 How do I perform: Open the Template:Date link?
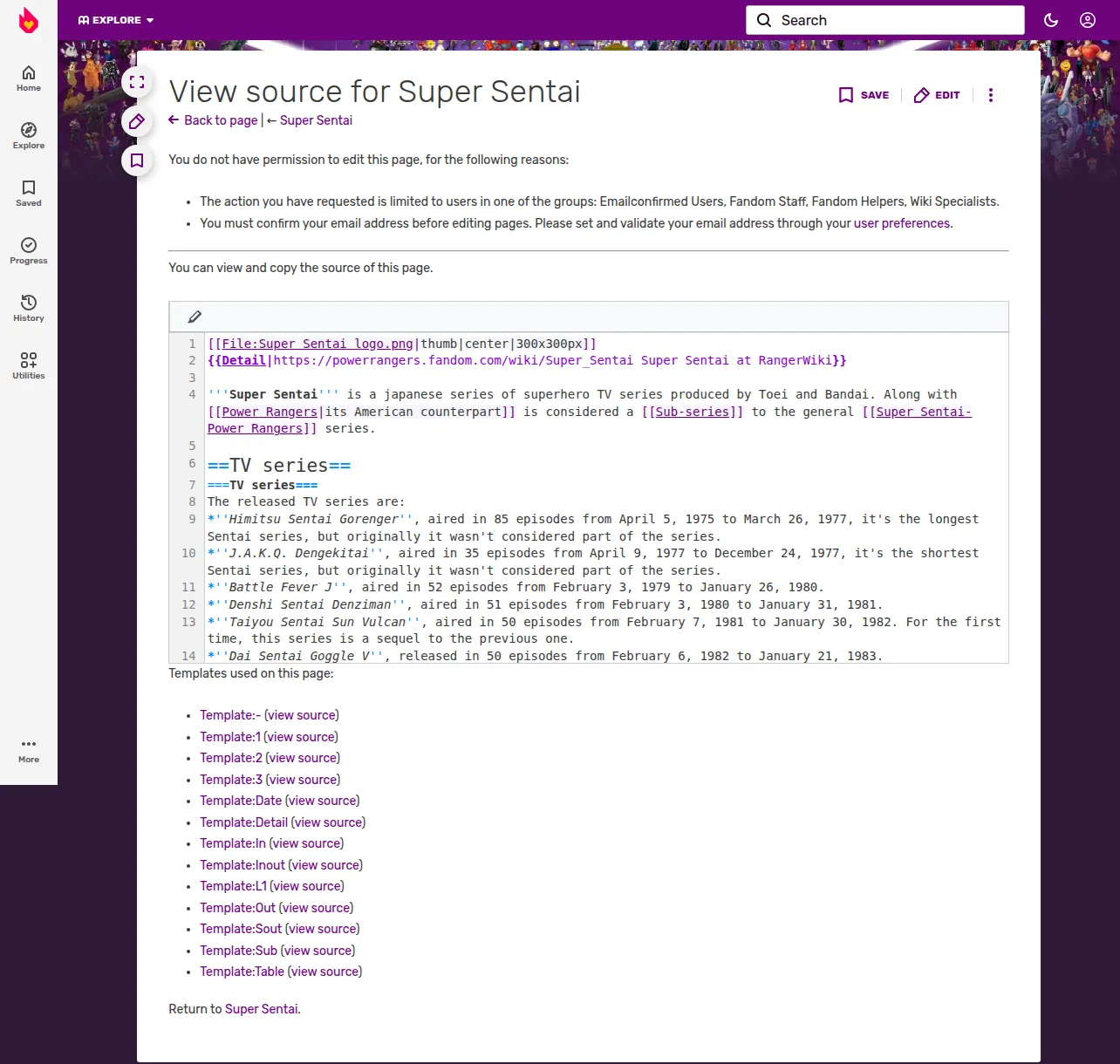241,801
